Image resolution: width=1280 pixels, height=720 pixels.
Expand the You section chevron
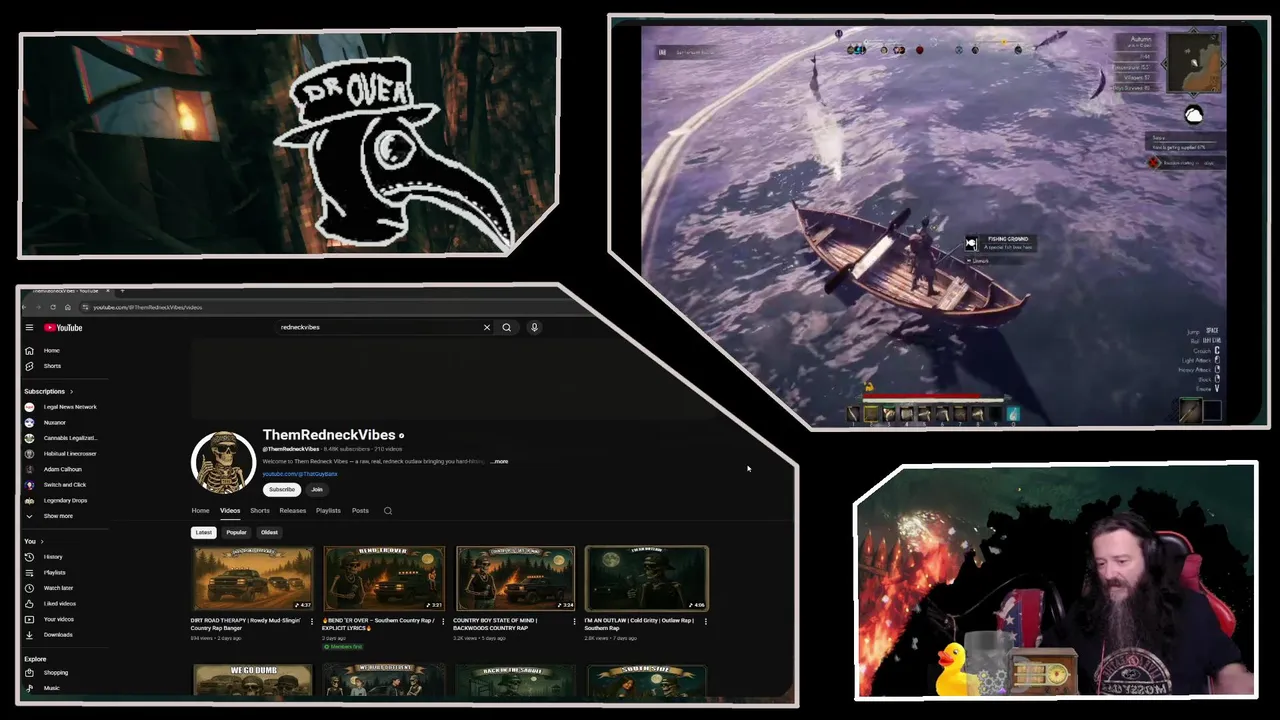click(41, 541)
